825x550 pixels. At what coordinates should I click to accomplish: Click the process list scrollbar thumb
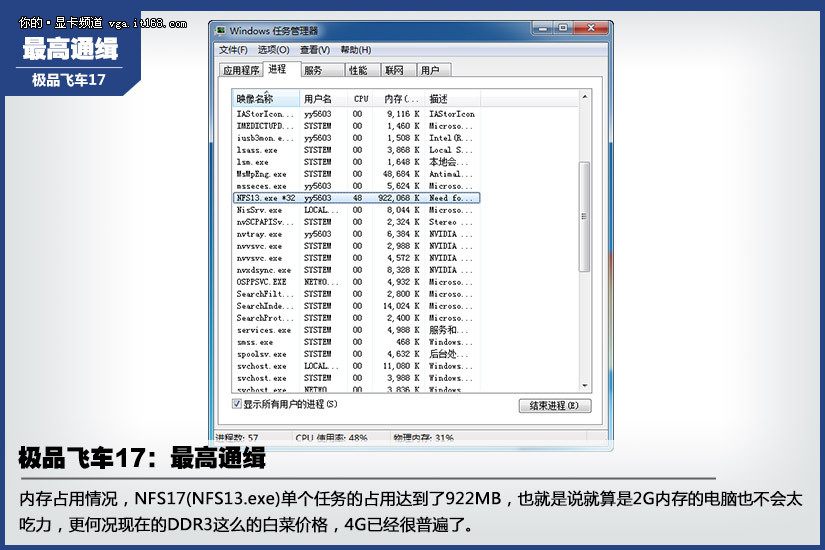pos(584,216)
